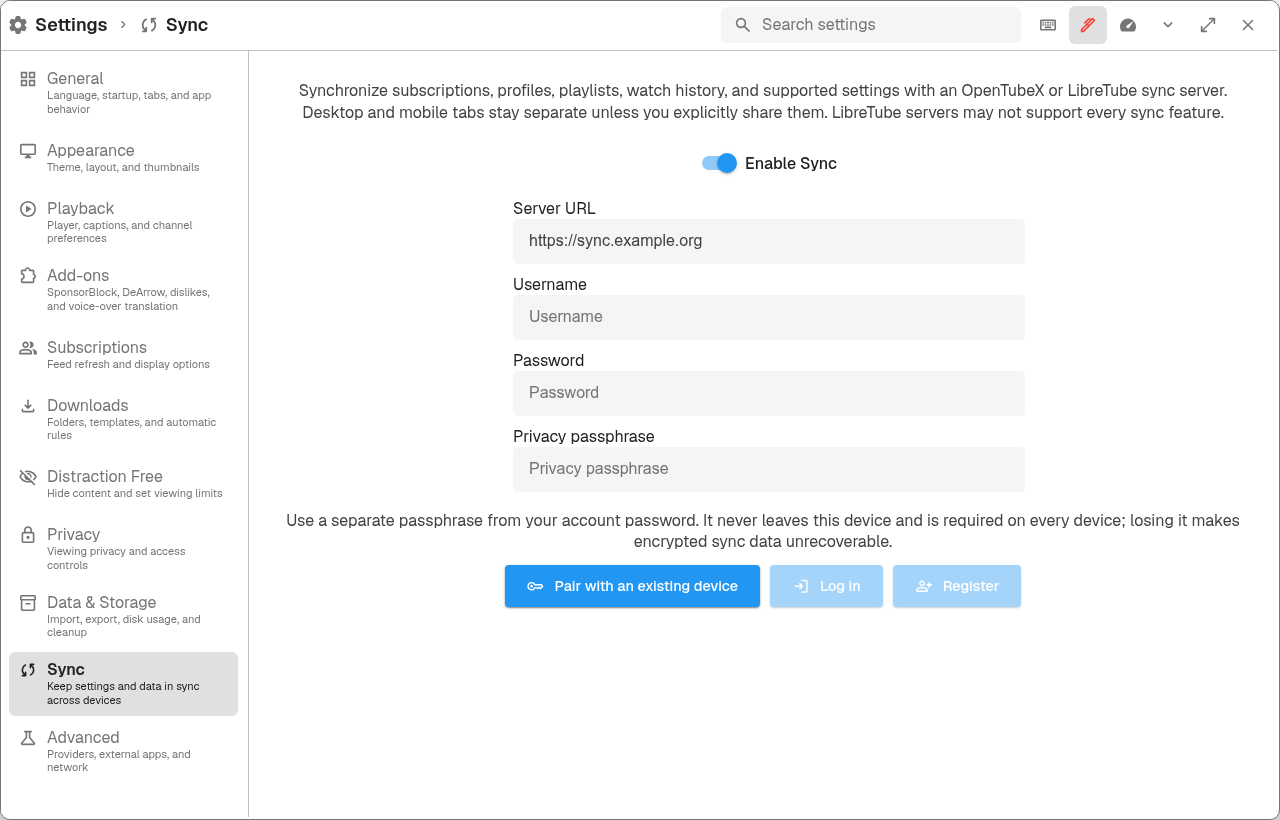The height and width of the screenshot is (820, 1280).
Task: Click the Password input field
Action: click(769, 393)
